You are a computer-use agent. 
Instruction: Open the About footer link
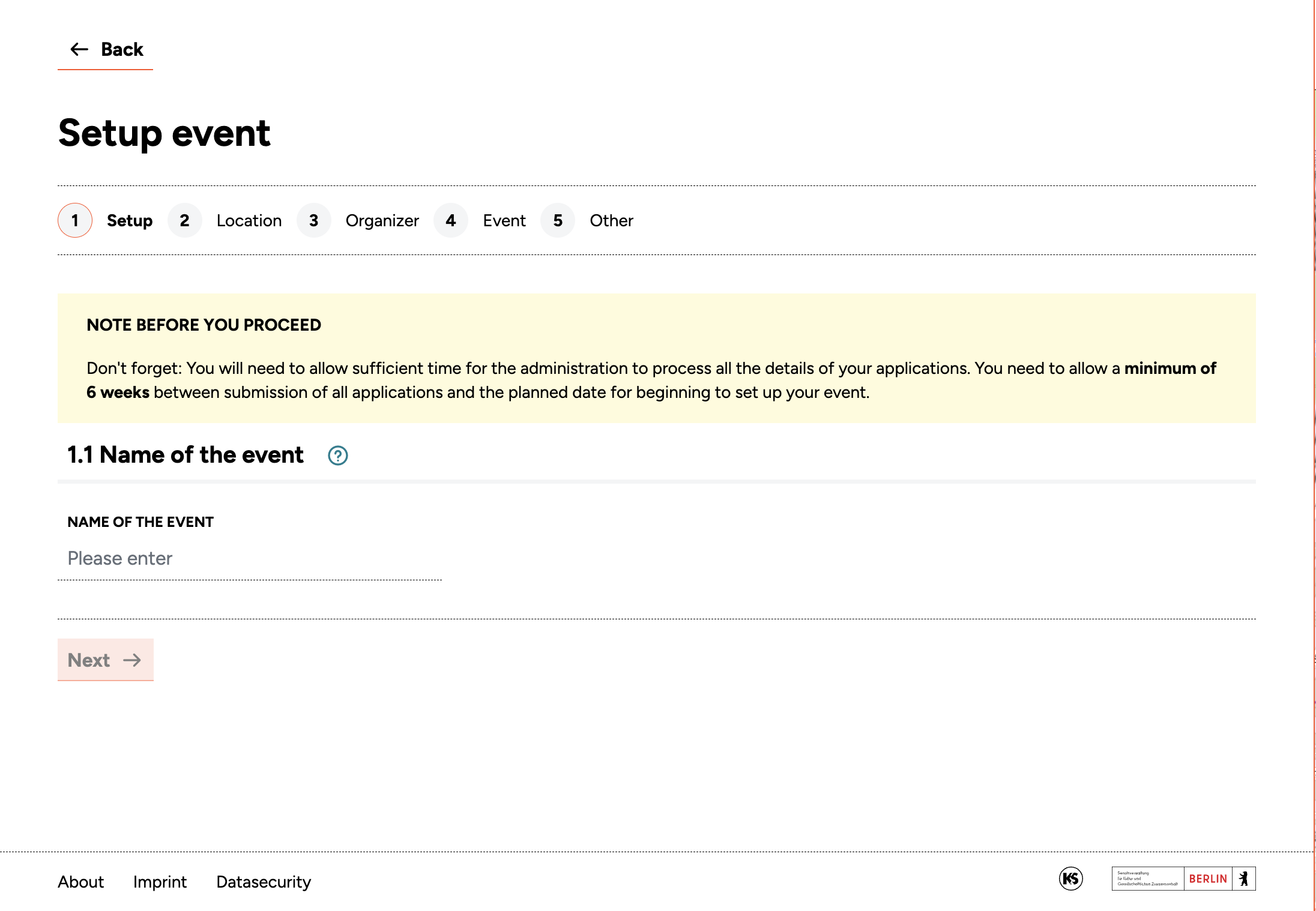[x=81, y=882]
